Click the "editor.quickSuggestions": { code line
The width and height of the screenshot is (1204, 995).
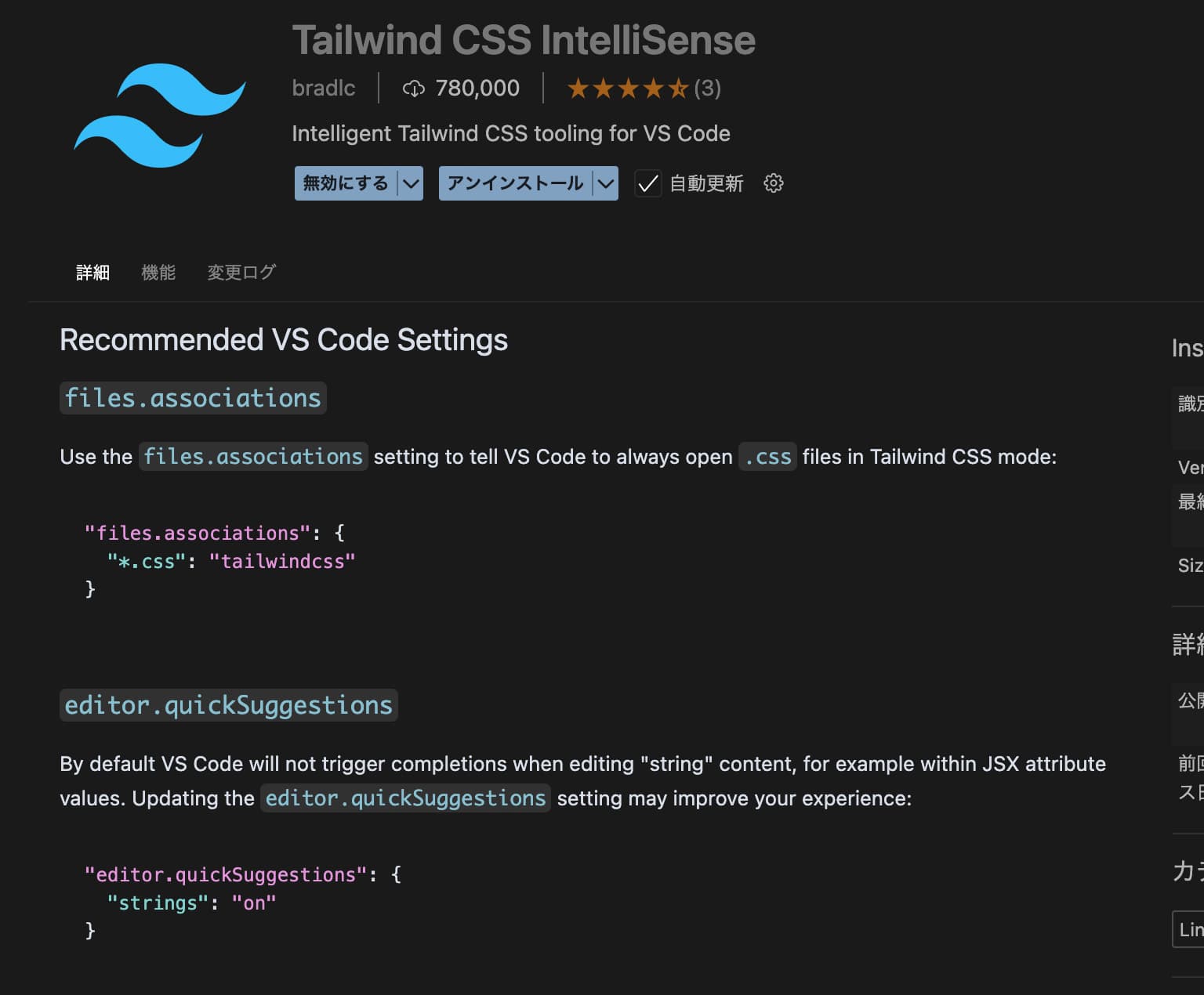tap(243, 875)
